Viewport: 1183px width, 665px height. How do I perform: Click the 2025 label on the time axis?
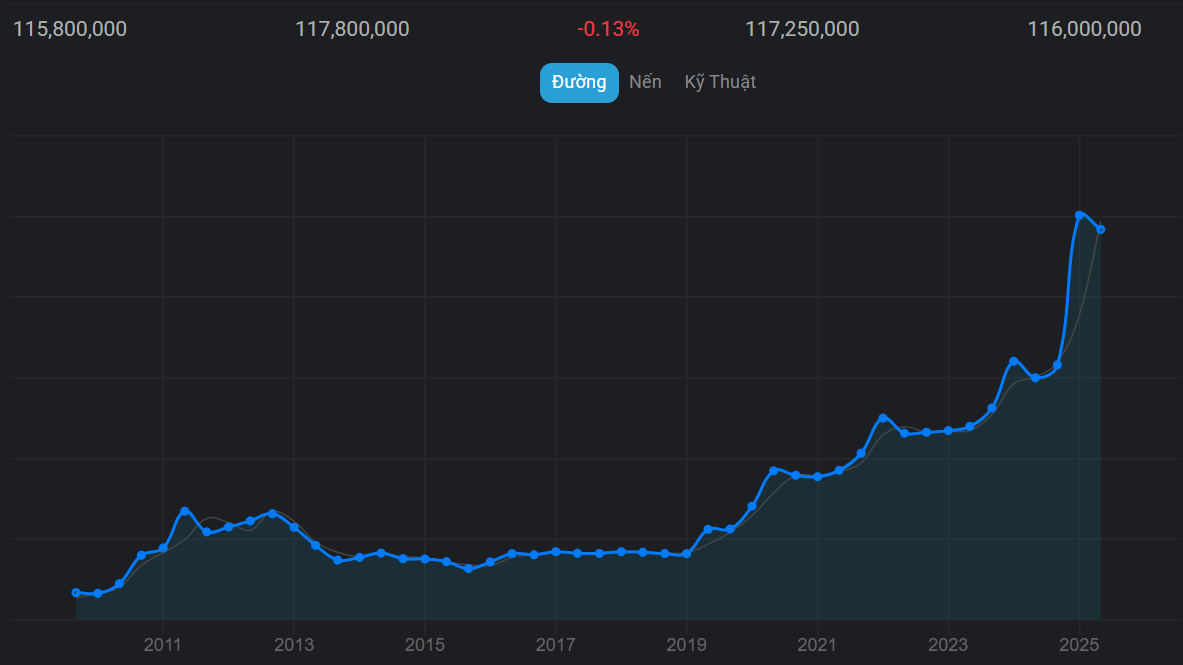(1079, 645)
